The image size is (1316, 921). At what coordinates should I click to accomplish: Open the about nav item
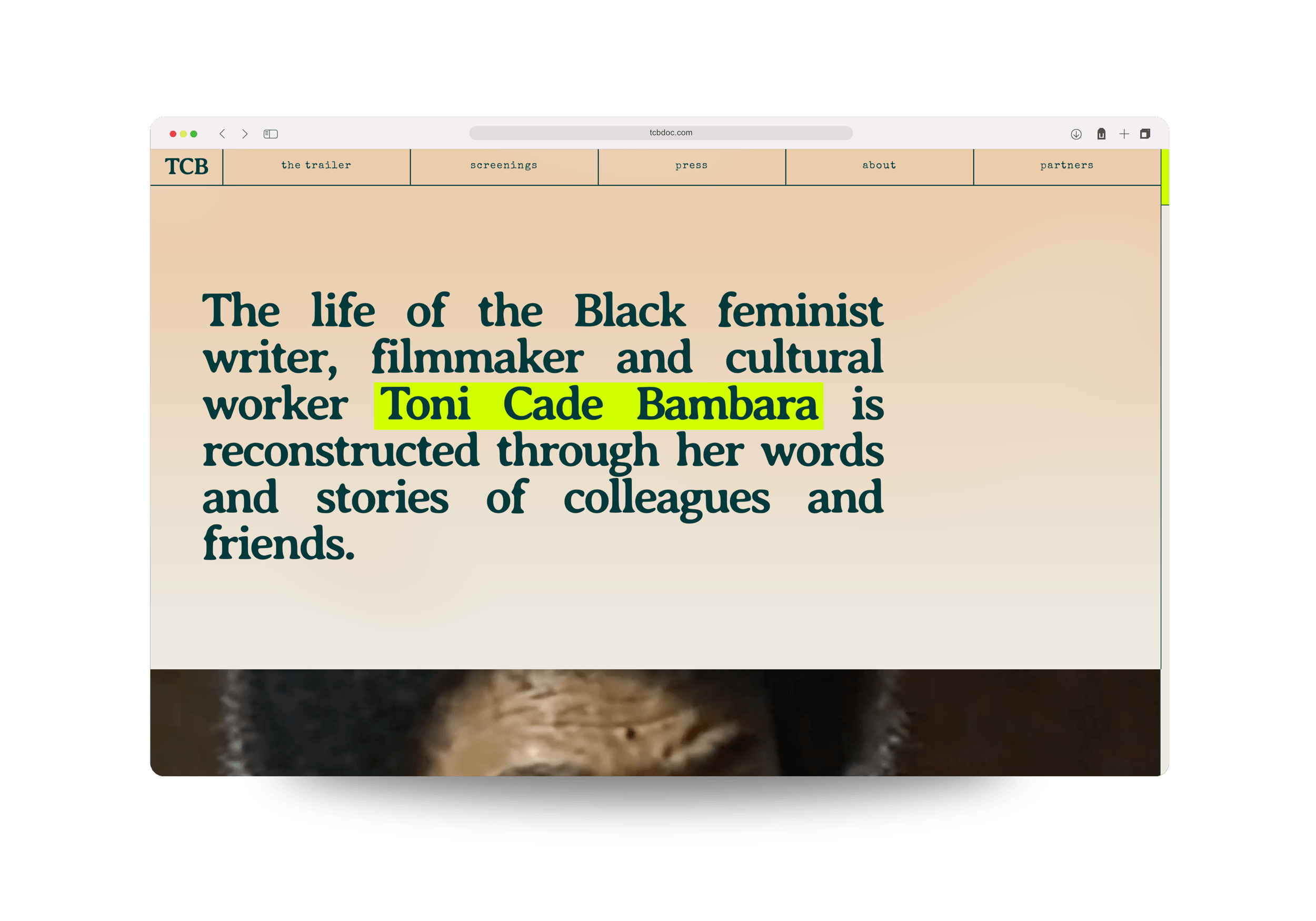click(879, 166)
